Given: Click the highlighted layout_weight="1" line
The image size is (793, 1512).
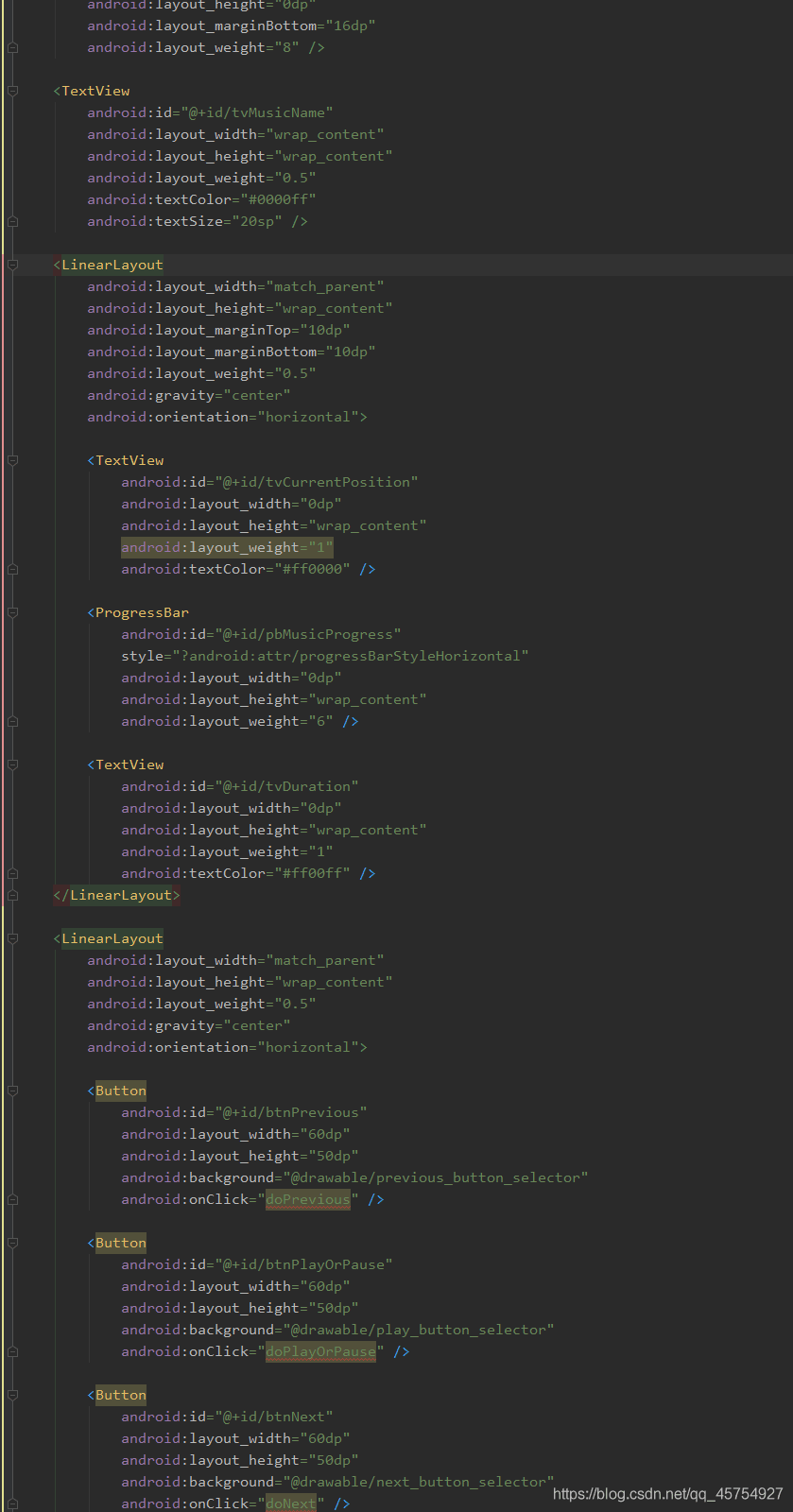Looking at the screenshot, I should point(227,547).
